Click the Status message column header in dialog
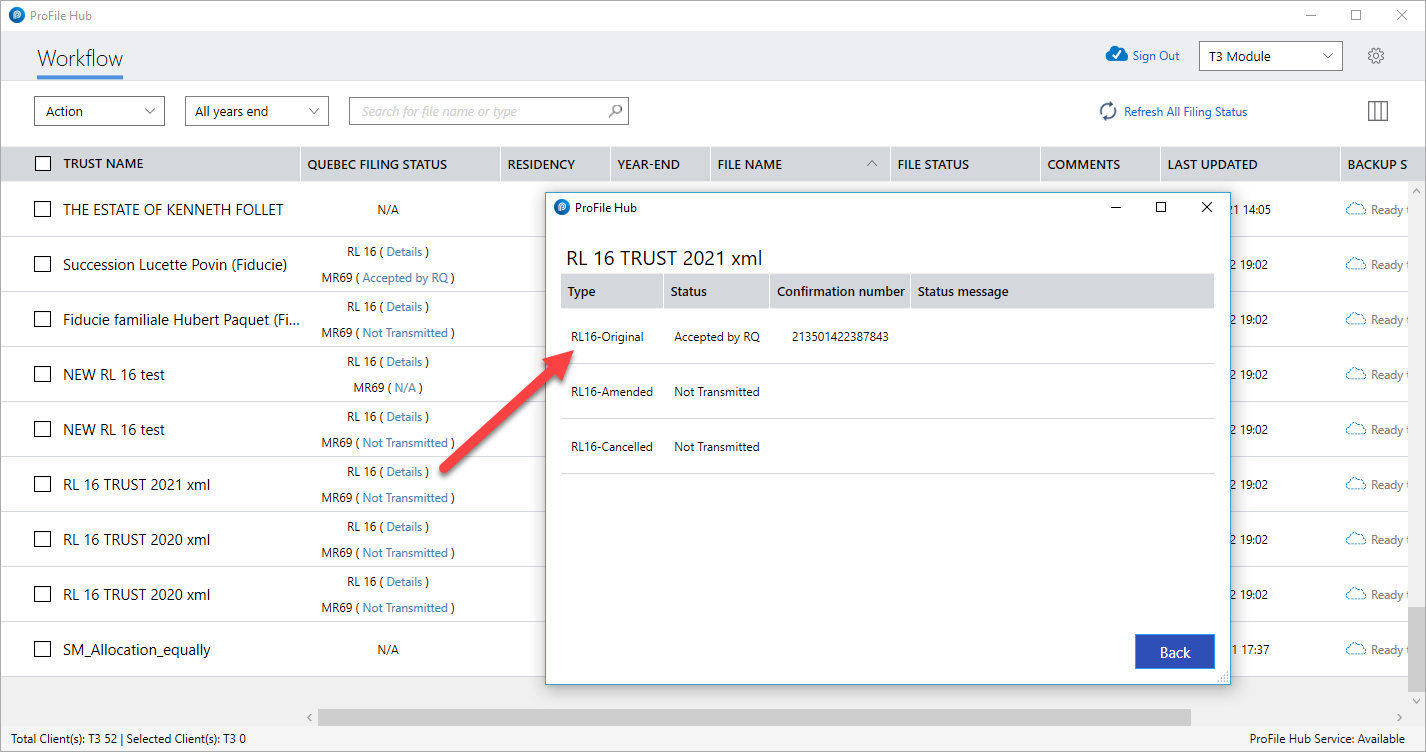 963,292
